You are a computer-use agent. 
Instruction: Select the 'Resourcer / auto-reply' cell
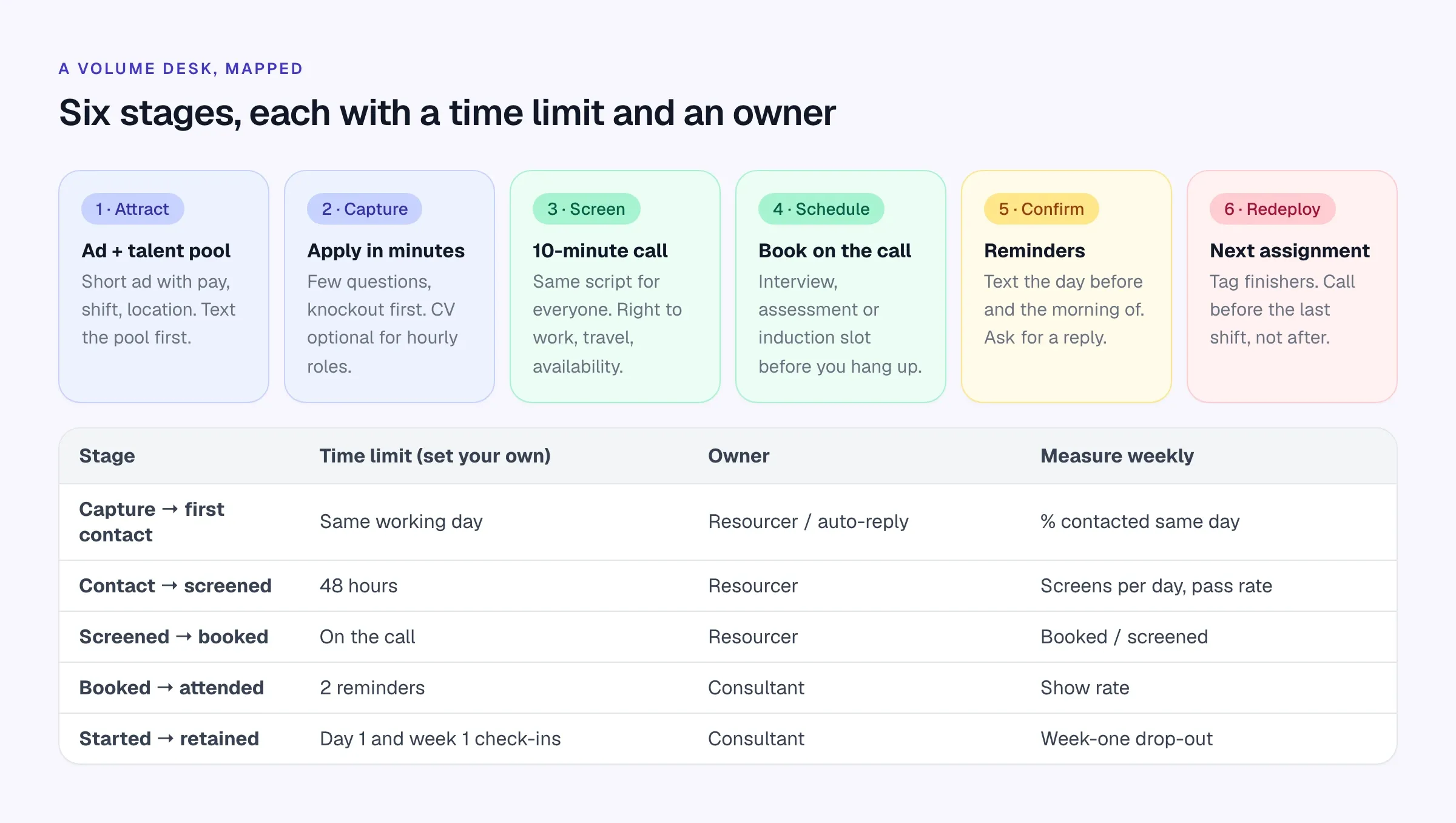click(808, 522)
